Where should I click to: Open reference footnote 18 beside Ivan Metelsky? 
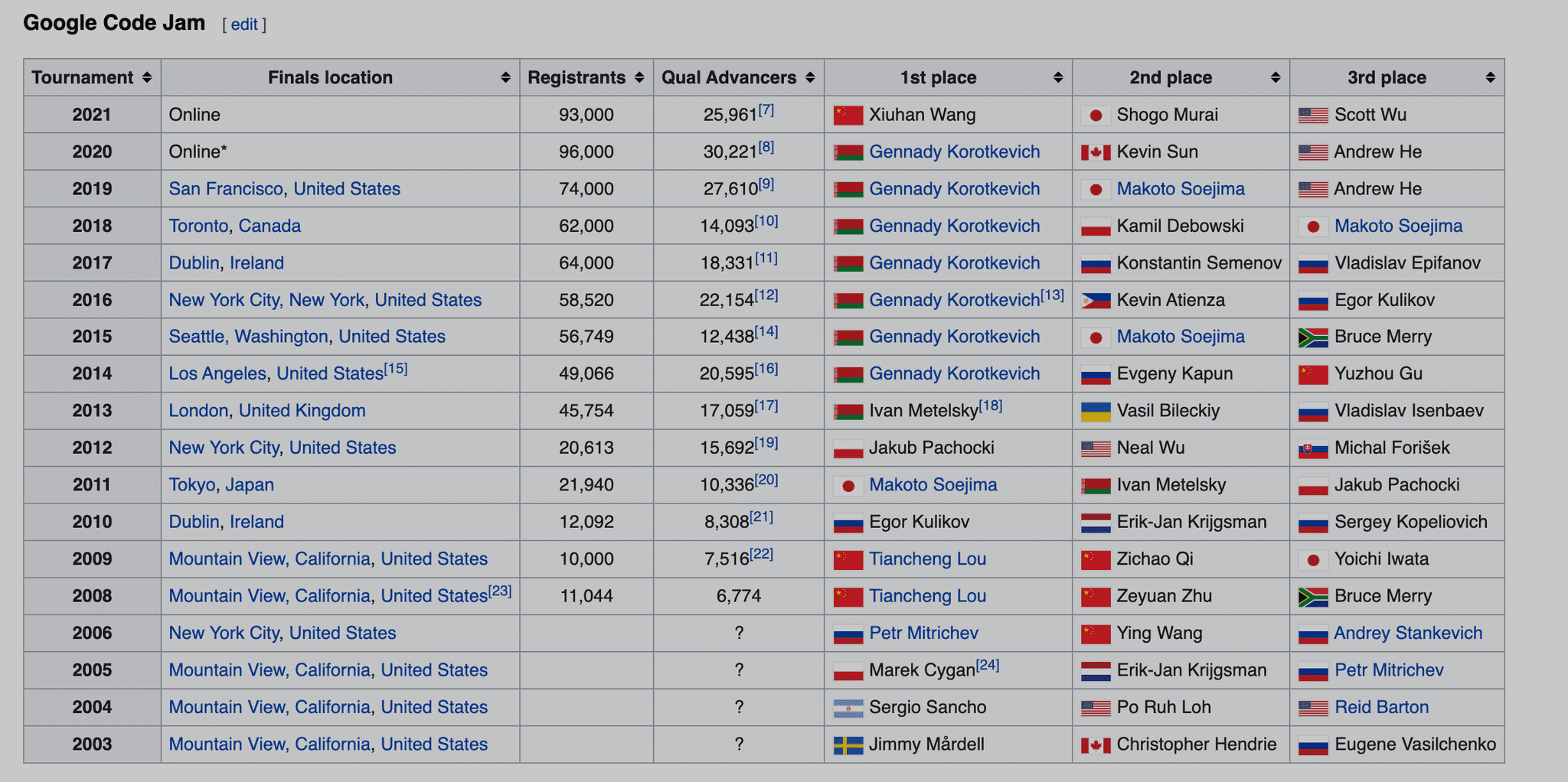tap(991, 406)
